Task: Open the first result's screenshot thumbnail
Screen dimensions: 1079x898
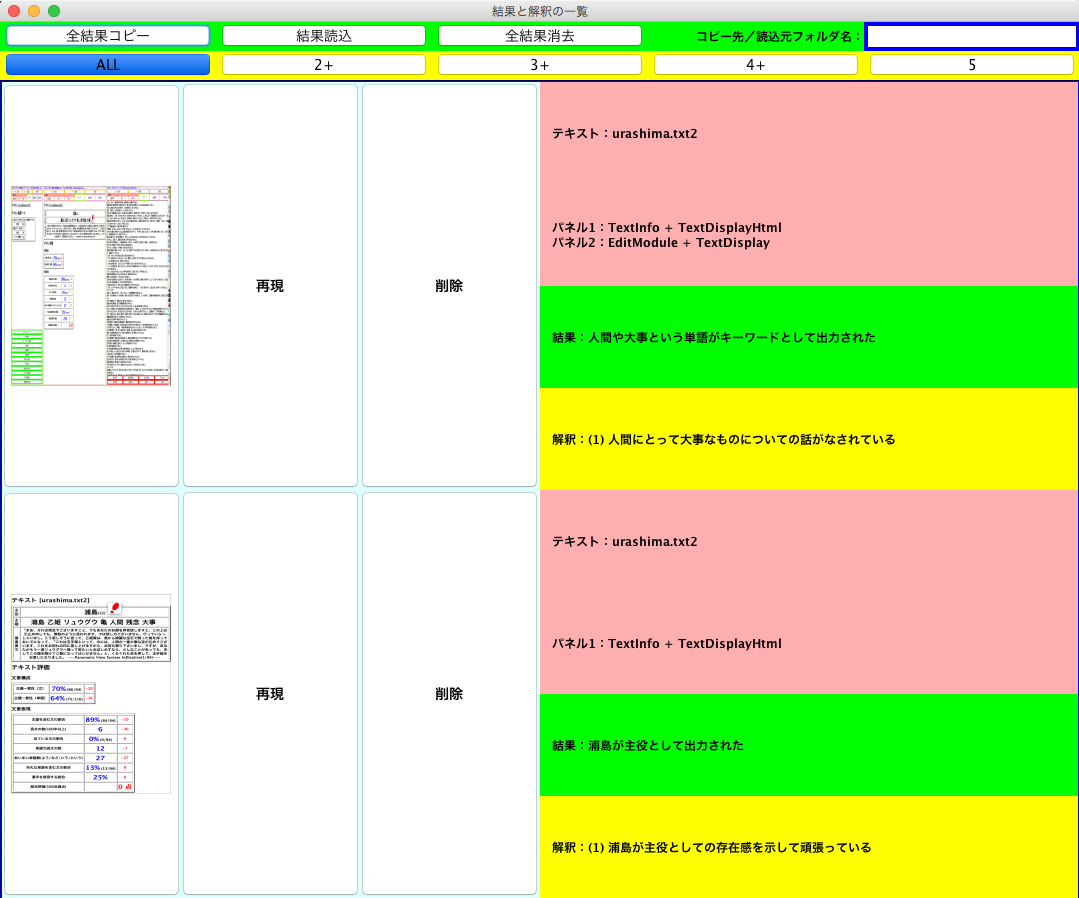Action: [x=90, y=285]
